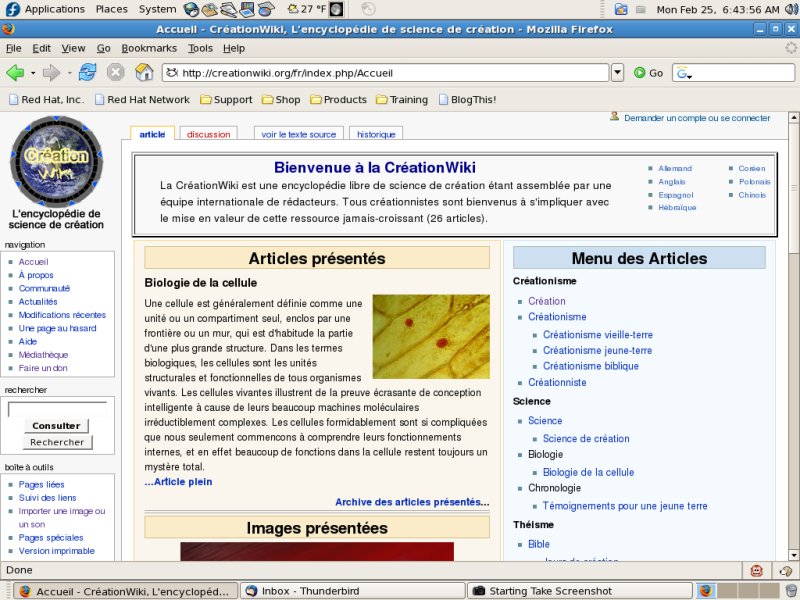Go to Home via house icon
This screenshot has width=800, height=600.
coord(144,72)
